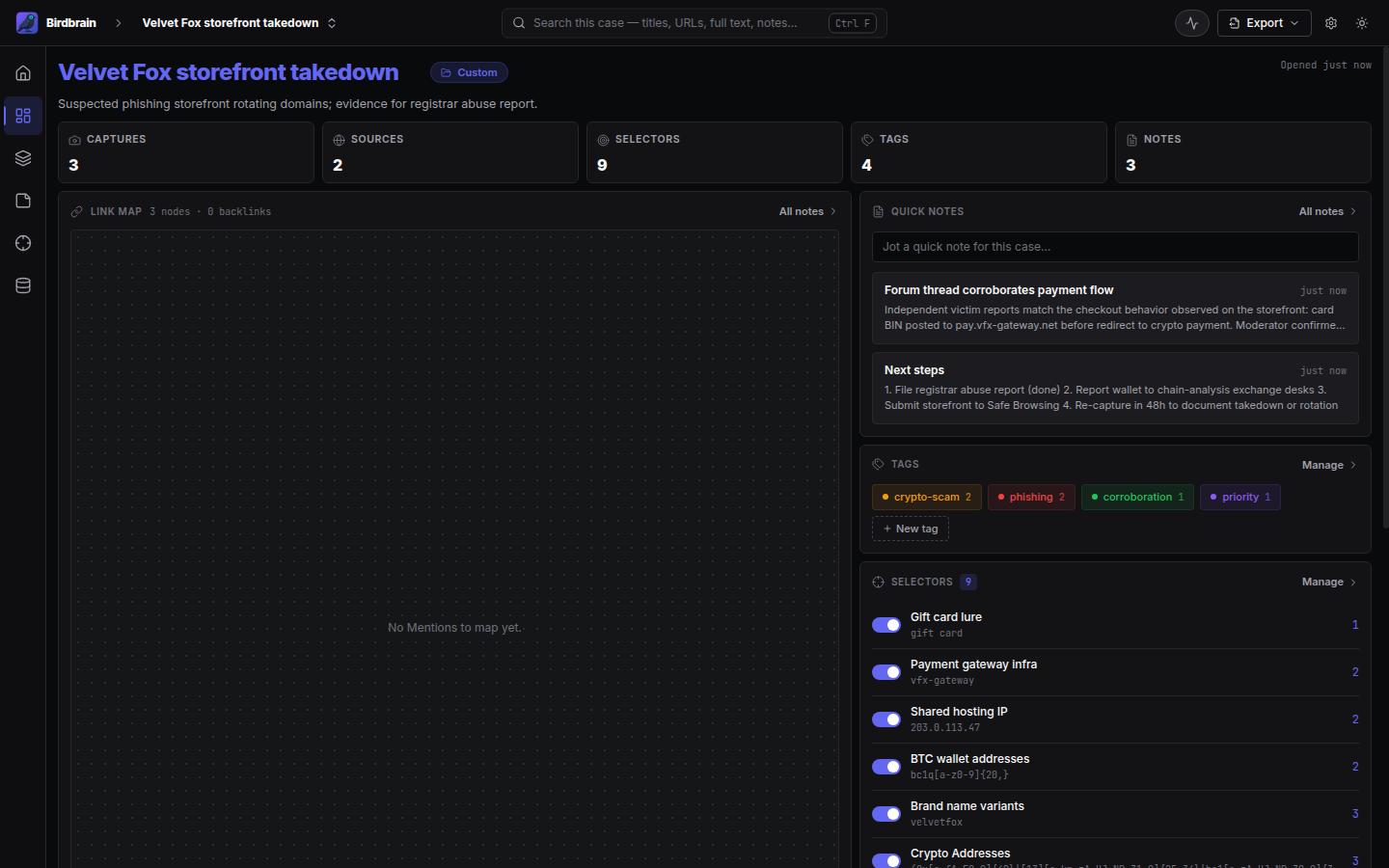Image resolution: width=1389 pixels, height=868 pixels.
Task: Click the quick note input box
Action: click(1115, 247)
